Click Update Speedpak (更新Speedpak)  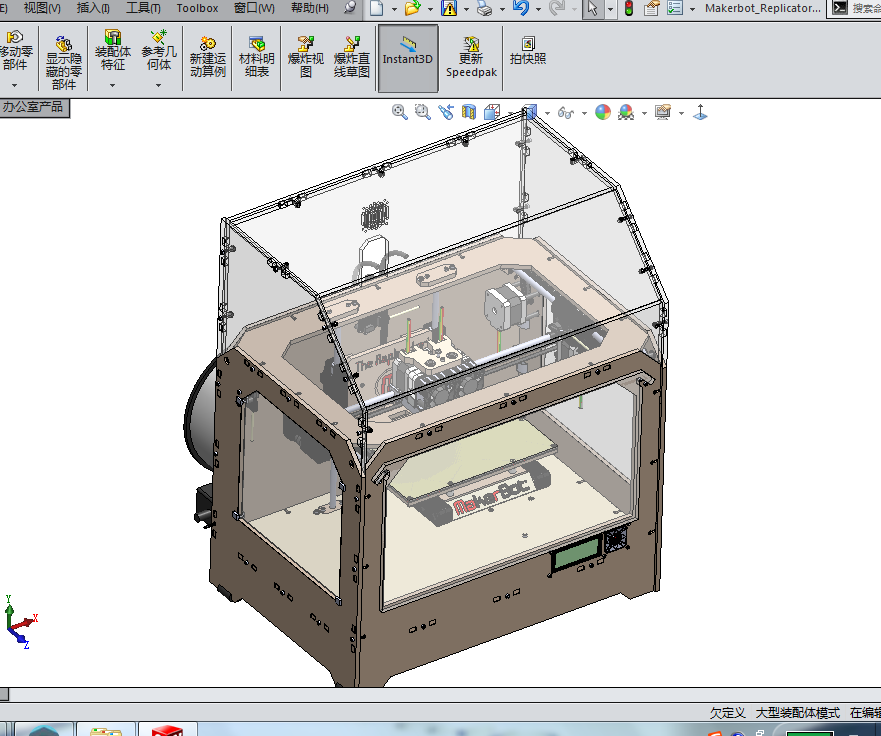(x=470, y=58)
